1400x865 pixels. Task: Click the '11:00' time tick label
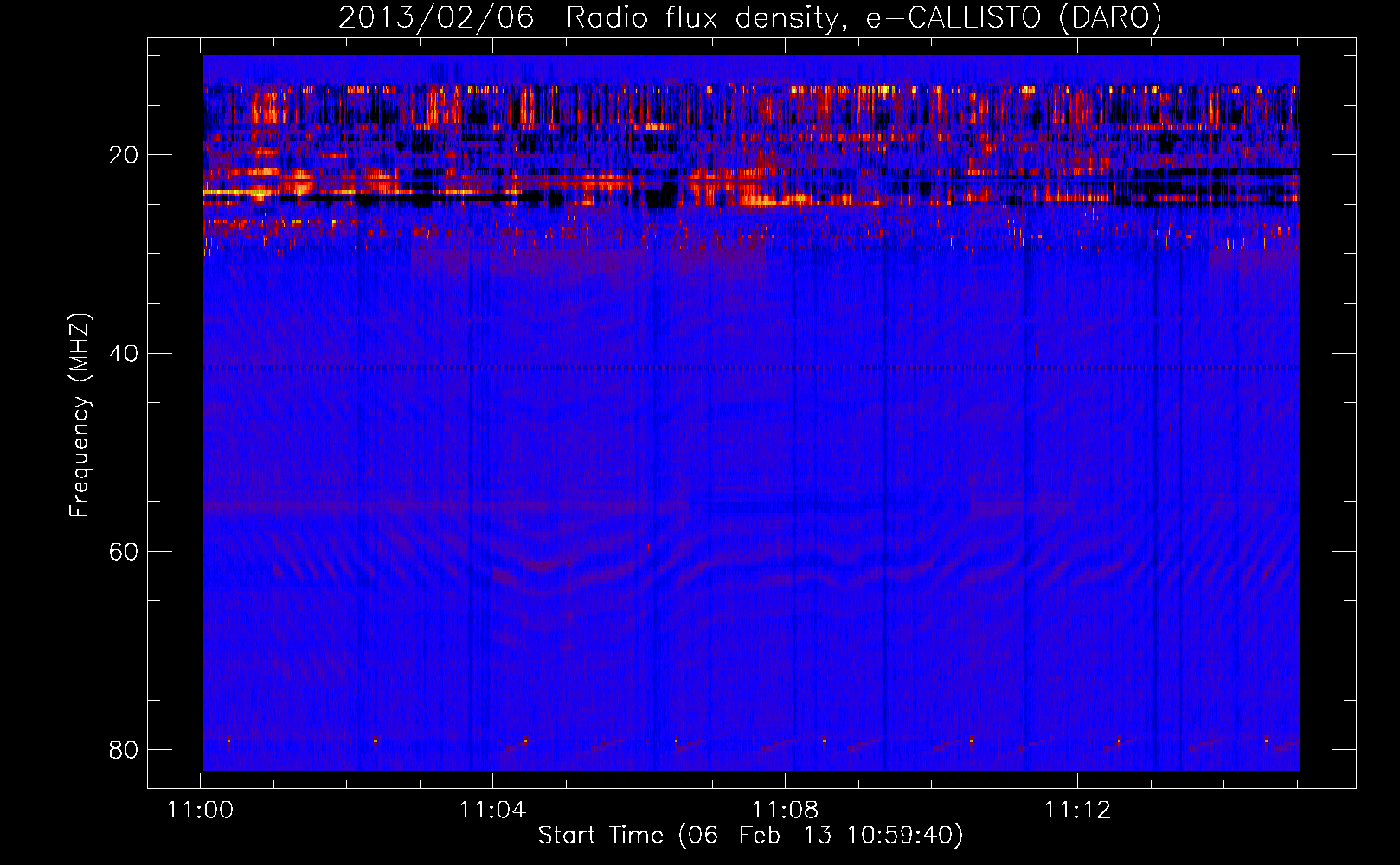pos(201,811)
